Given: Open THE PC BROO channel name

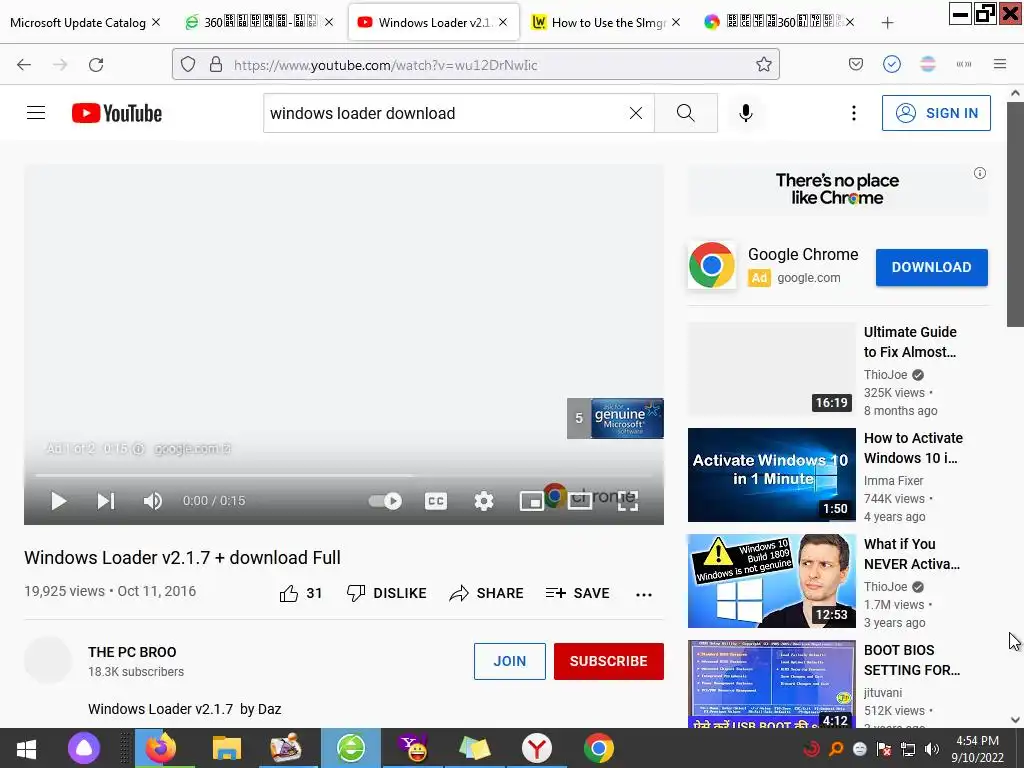Looking at the screenshot, I should 132,652.
